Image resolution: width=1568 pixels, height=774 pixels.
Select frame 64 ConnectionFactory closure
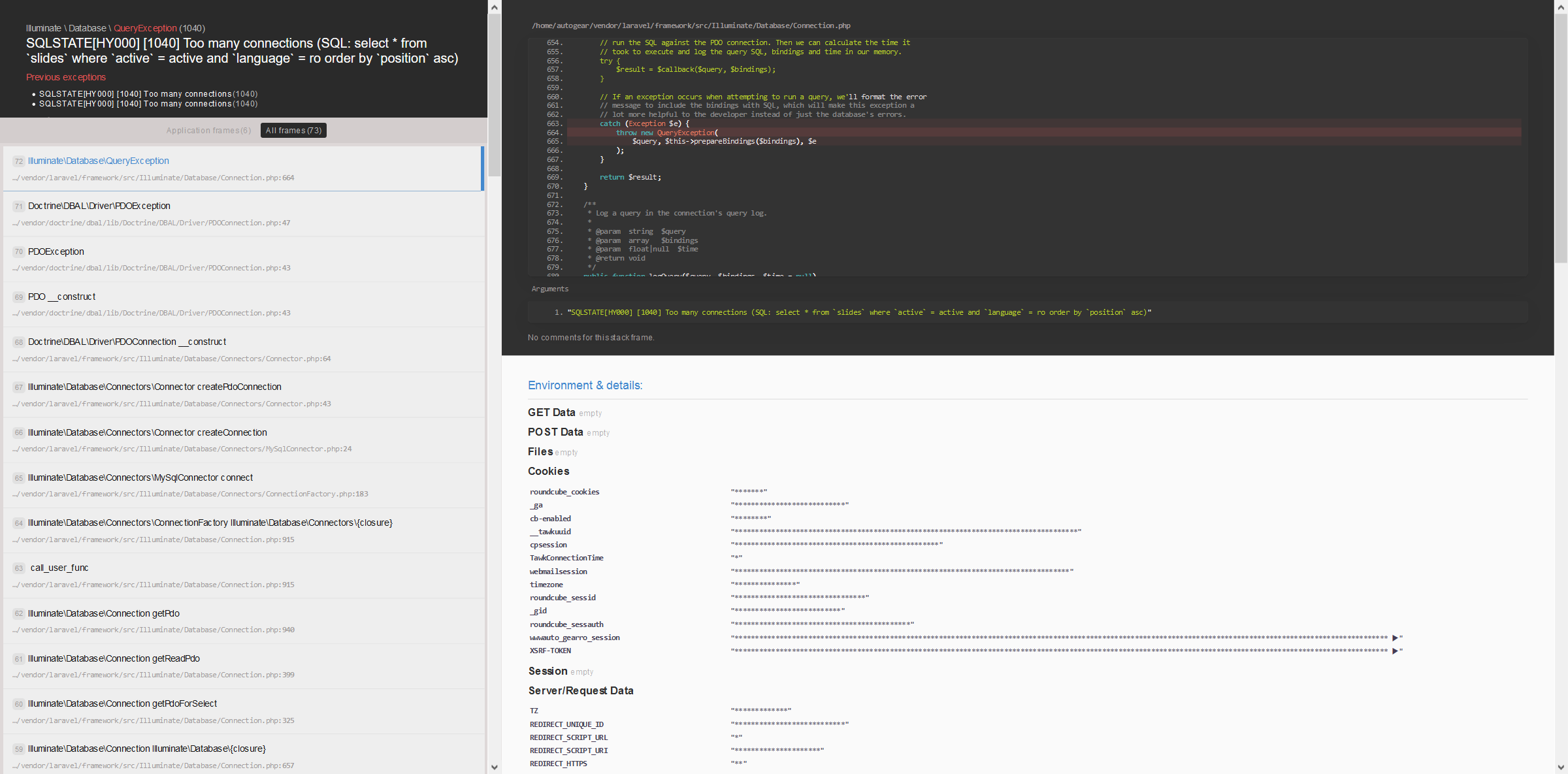point(242,530)
